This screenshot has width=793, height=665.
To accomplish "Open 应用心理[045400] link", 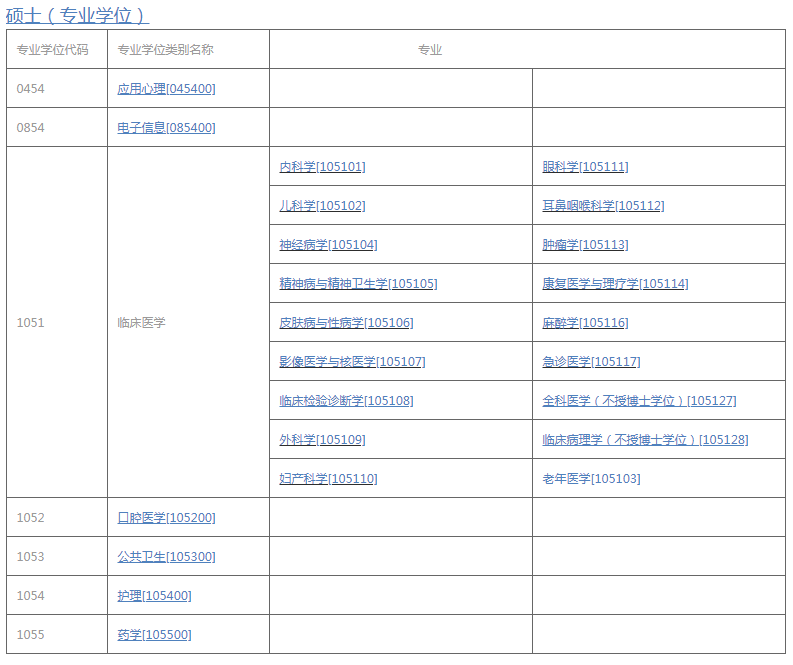I will (x=166, y=88).
